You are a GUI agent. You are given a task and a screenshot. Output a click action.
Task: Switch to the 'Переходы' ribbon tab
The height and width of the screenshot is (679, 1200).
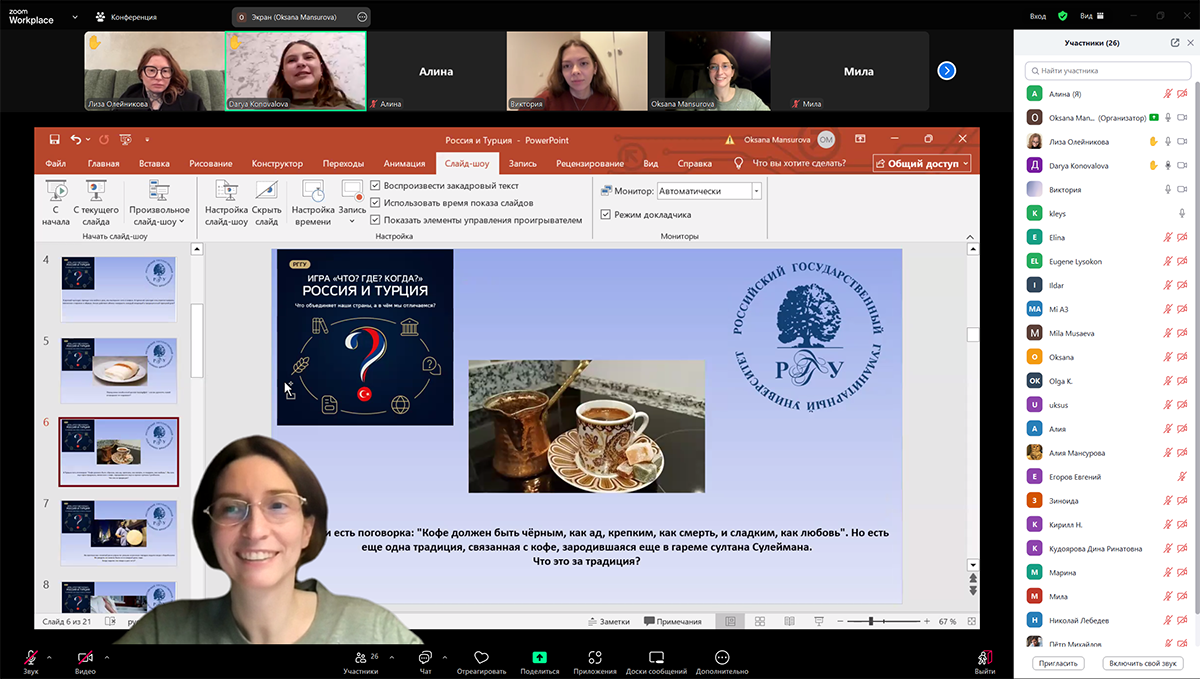click(343, 164)
